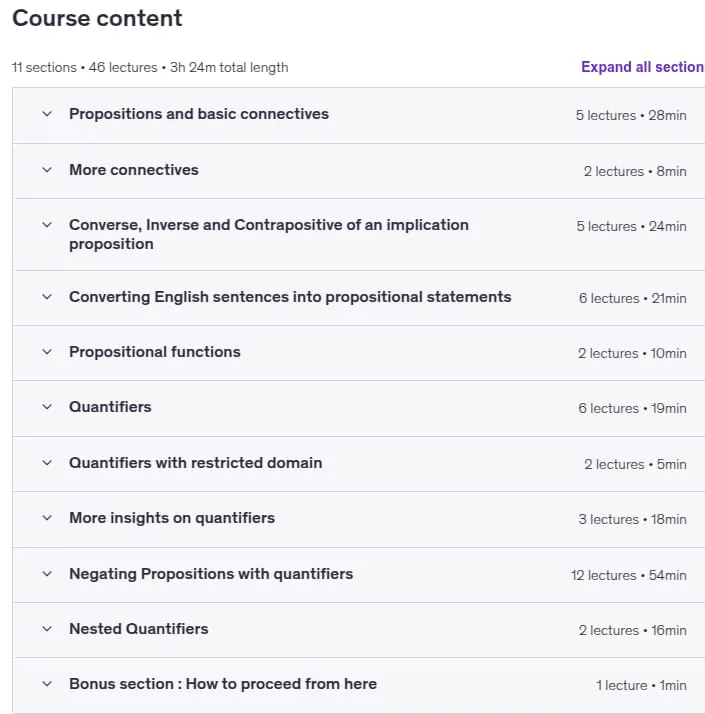This screenshot has height=714, width=705.
Task: Click chevron for Quantifiers with restricted domain
Action: pos(47,463)
